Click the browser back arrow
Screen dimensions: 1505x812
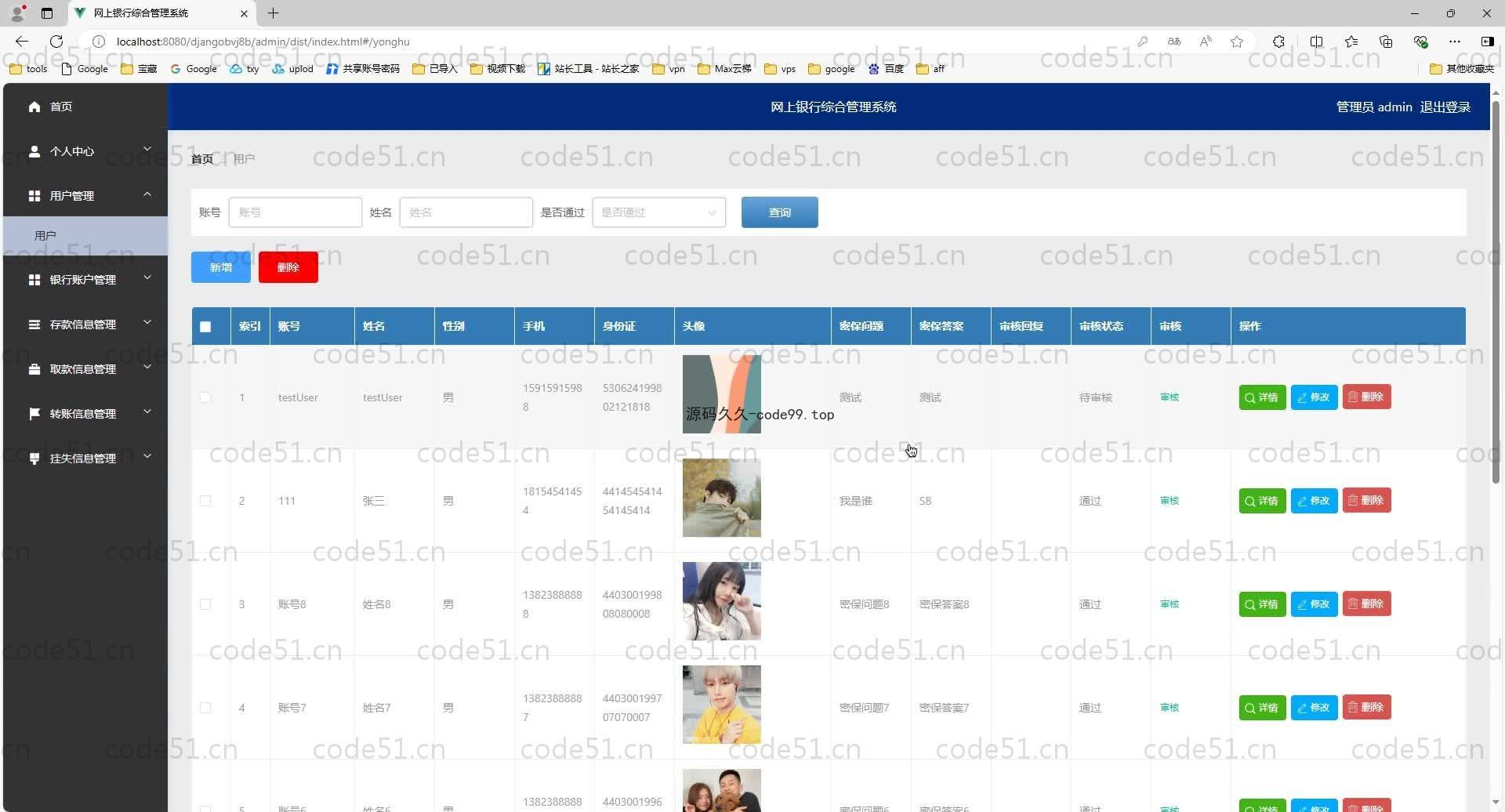click(22, 42)
